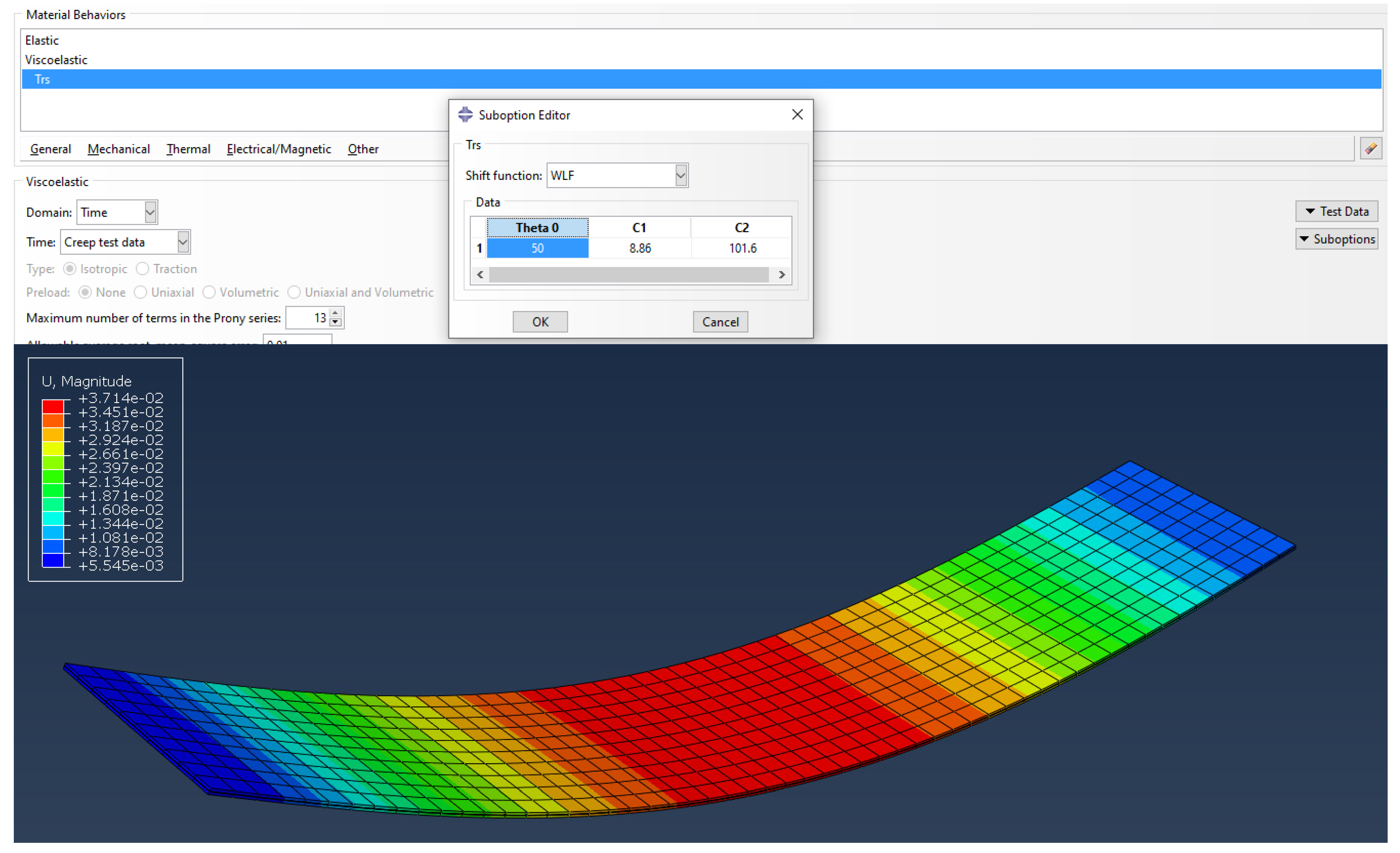Select the Traction type radio button
1400x853 pixels.
142,269
